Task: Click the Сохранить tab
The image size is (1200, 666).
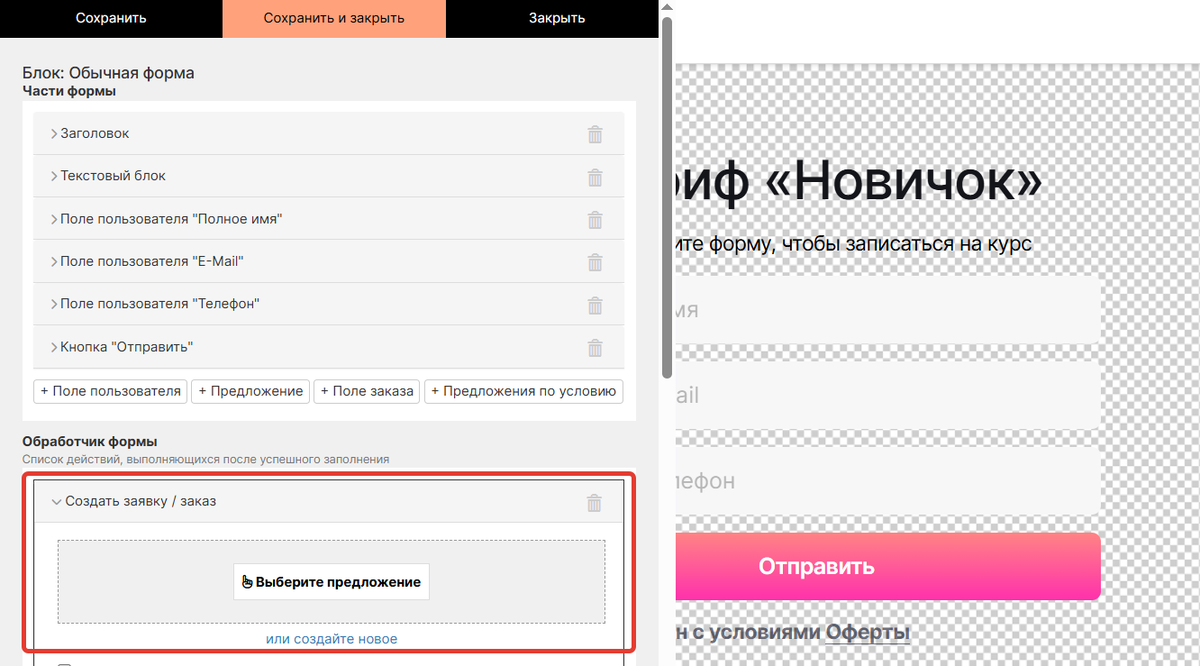Action: point(111,18)
